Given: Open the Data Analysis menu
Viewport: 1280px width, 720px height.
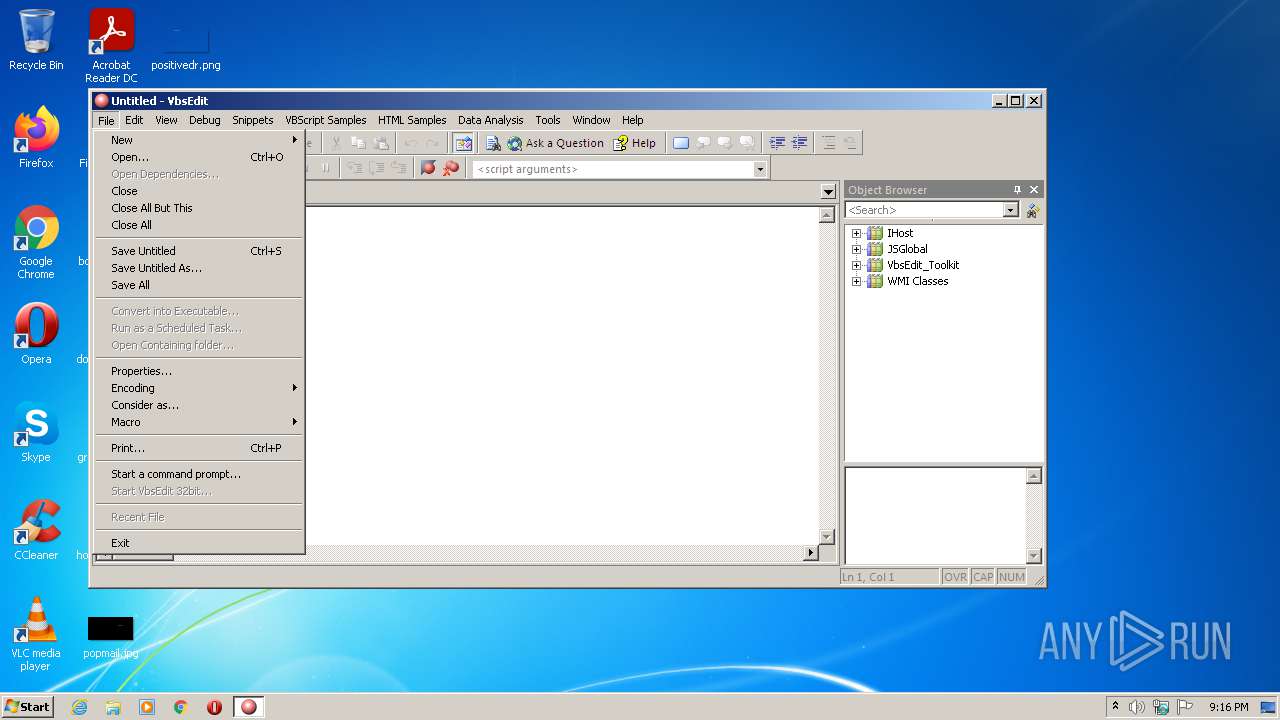Looking at the screenshot, I should (490, 120).
